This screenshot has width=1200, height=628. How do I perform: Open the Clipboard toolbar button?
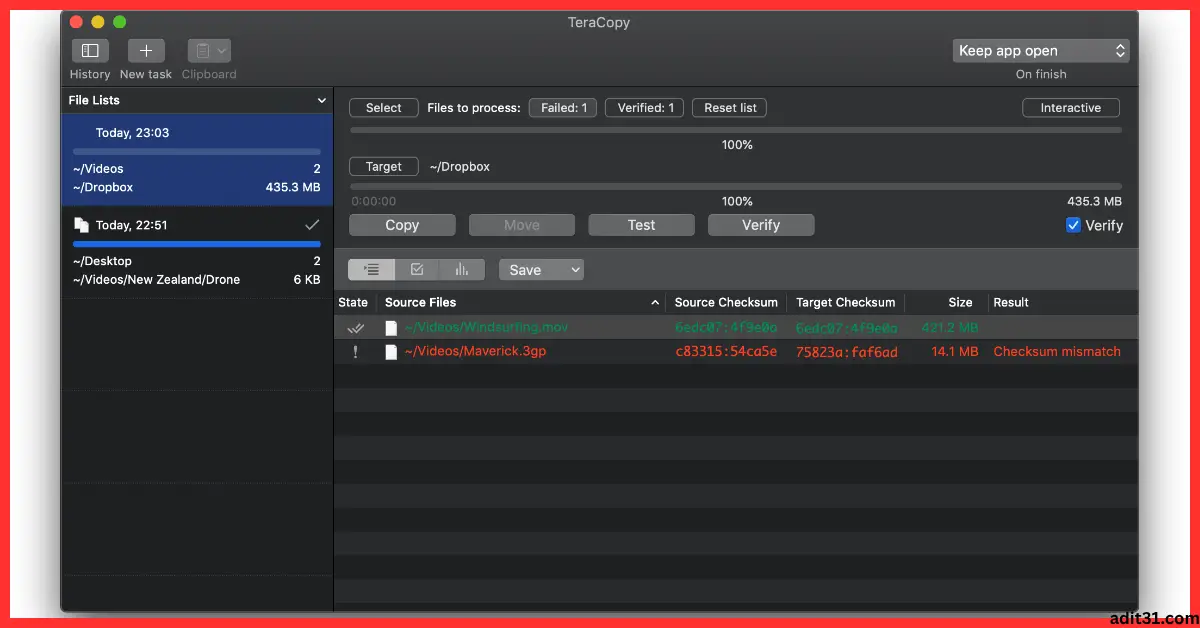[x=209, y=51]
